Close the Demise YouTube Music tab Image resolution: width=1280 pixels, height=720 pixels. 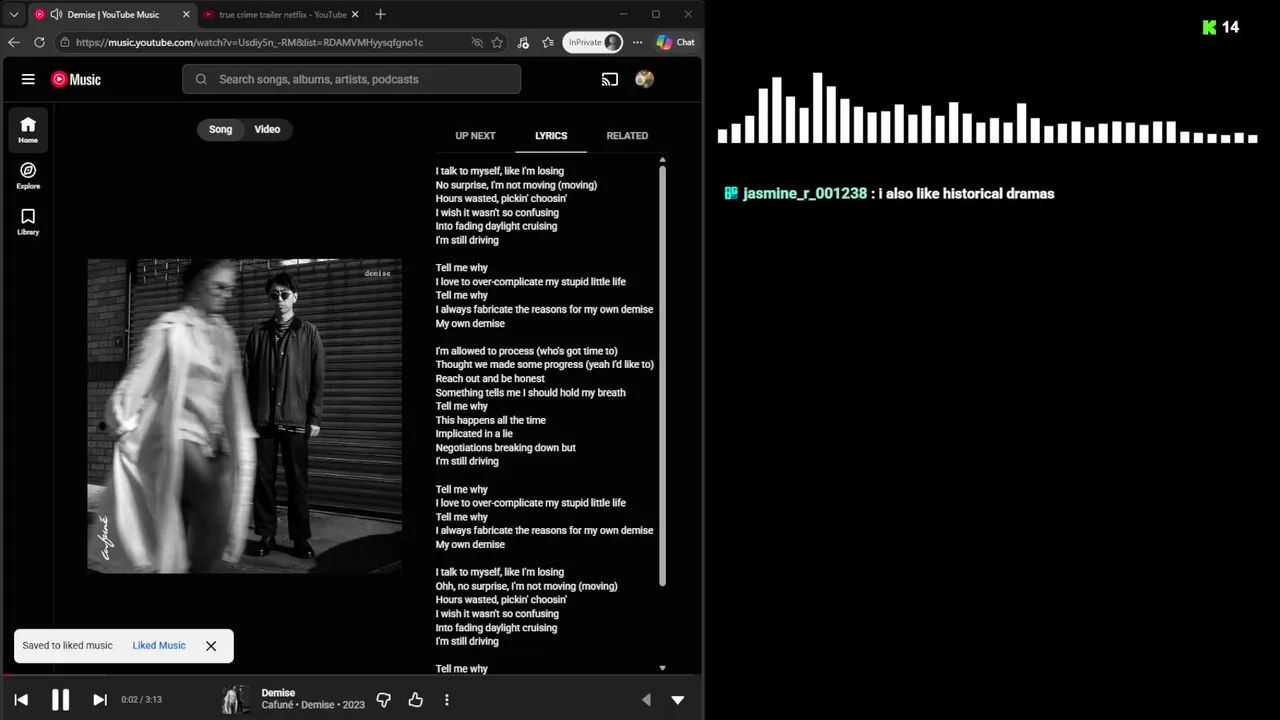click(186, 14)
